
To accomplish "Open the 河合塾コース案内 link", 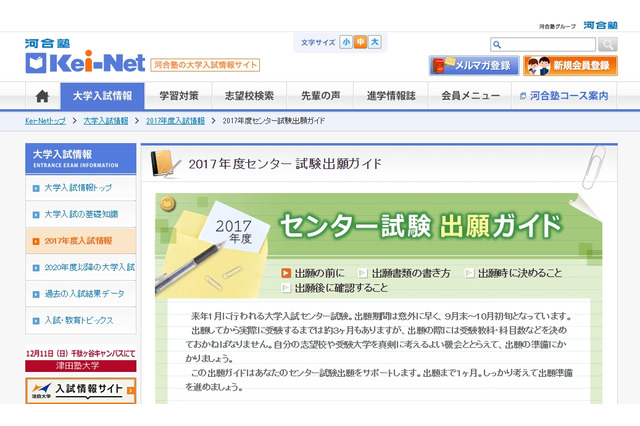I will click(564, 96).
